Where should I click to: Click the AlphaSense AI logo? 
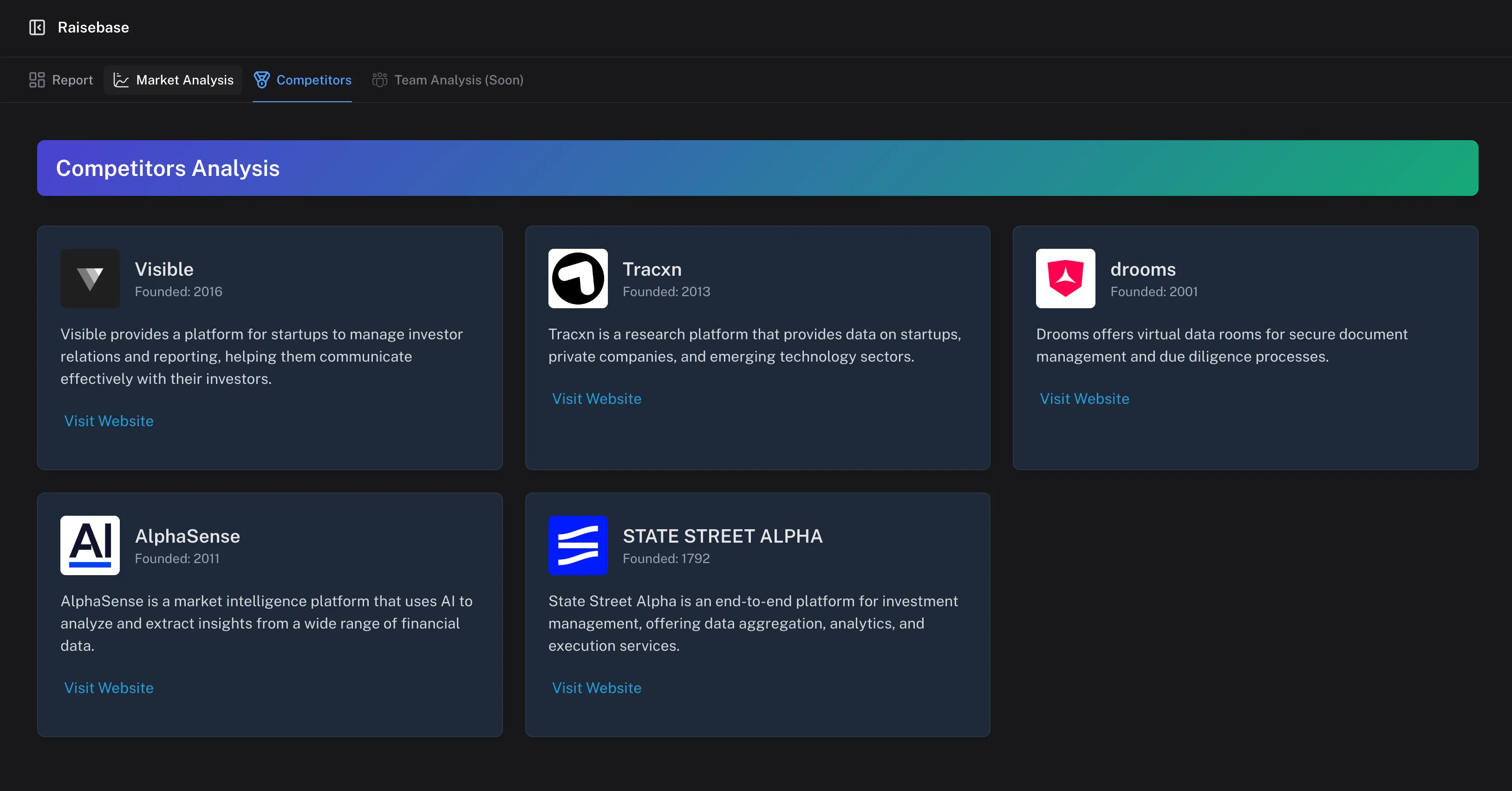point(90,545)
